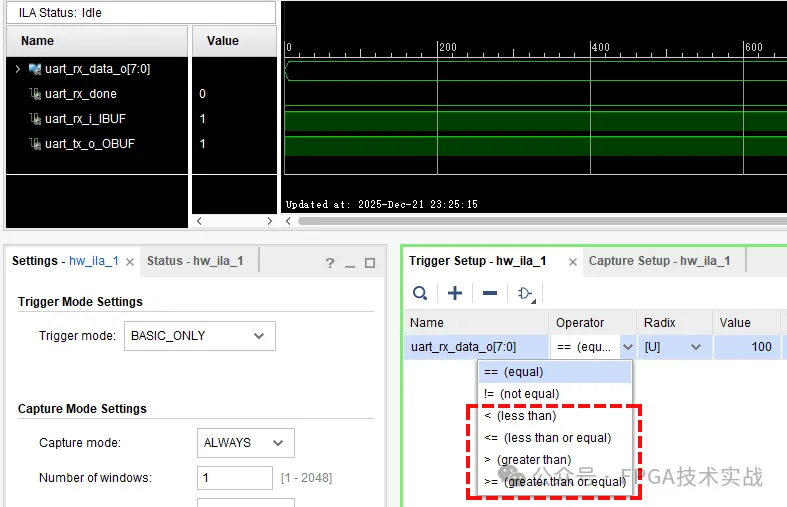Open the Trigger mode dropdown

200,336
